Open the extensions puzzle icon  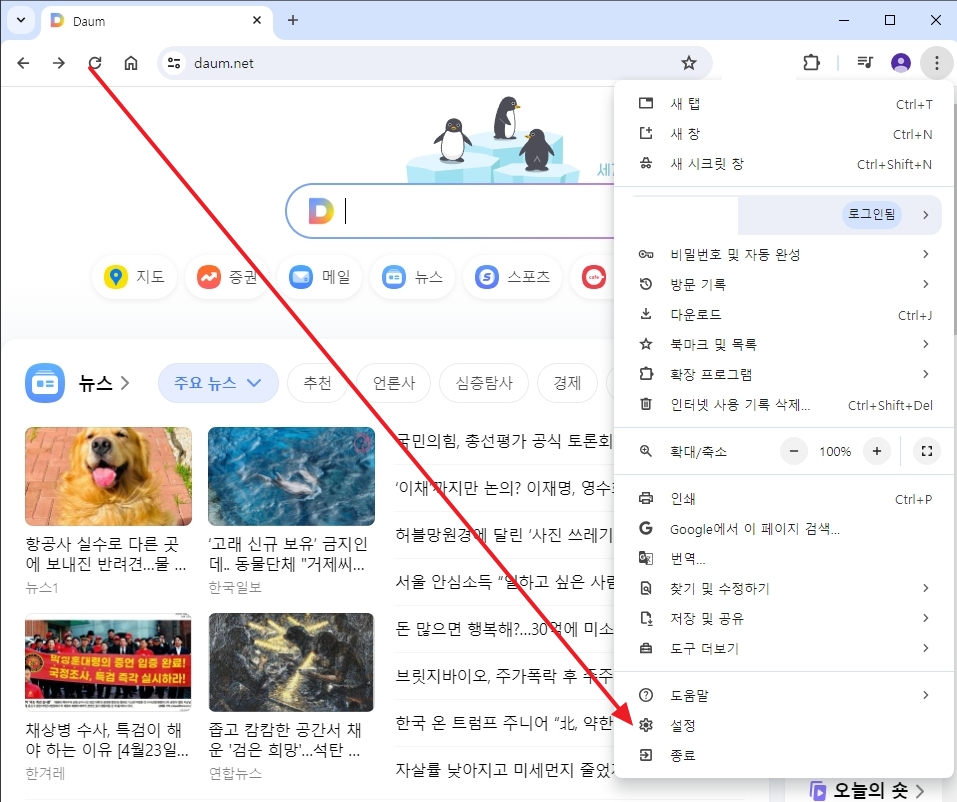(811, 62)
